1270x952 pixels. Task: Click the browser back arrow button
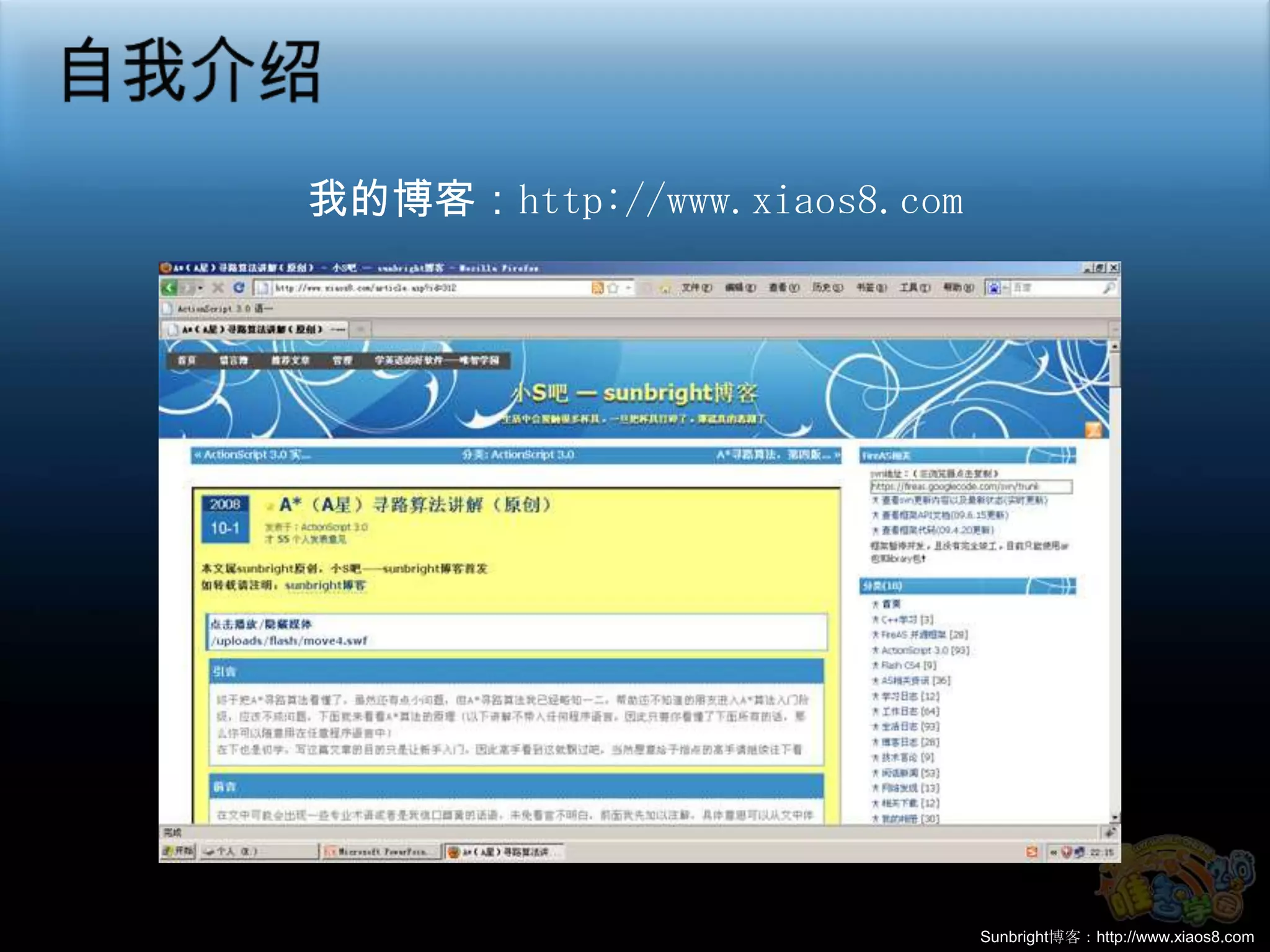click(169, 288)
